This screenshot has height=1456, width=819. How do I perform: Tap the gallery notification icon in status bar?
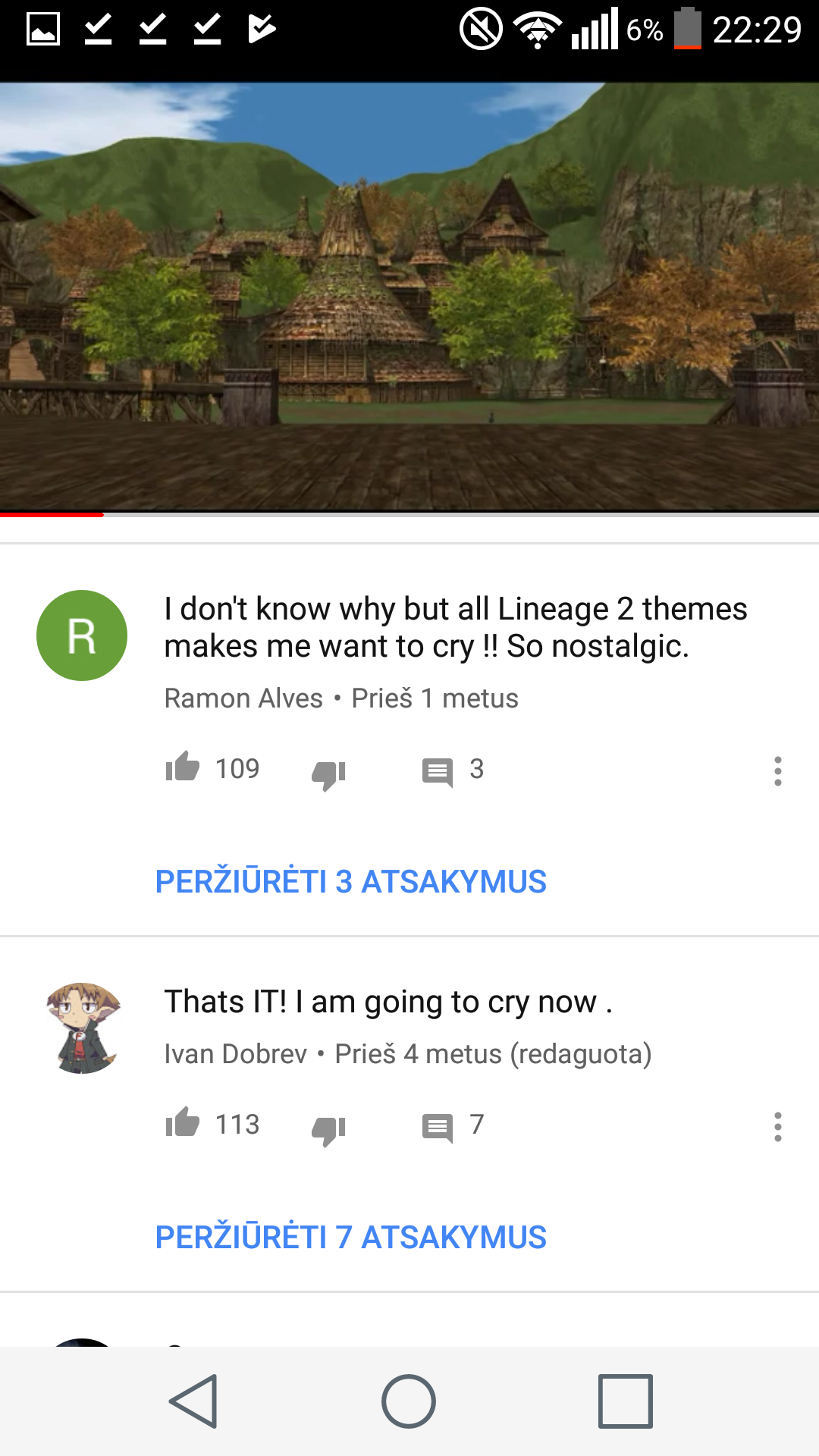(x=43, y=30)
